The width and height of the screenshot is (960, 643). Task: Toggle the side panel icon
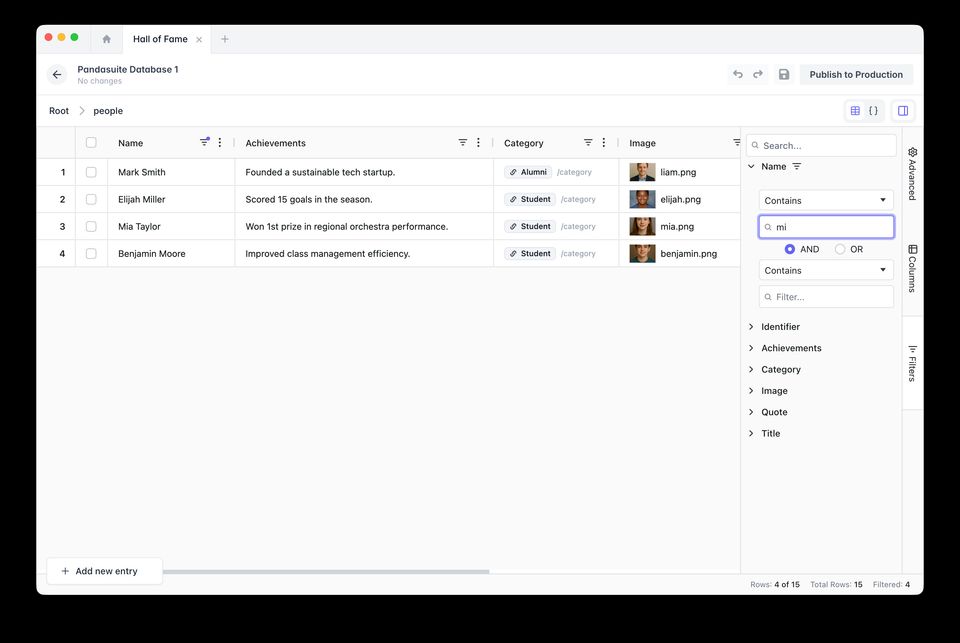(x=903, y=111)
